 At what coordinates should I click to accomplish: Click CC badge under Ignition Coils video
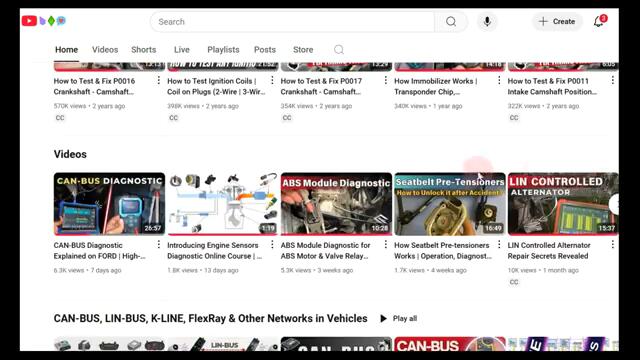[x=173, y=118]
